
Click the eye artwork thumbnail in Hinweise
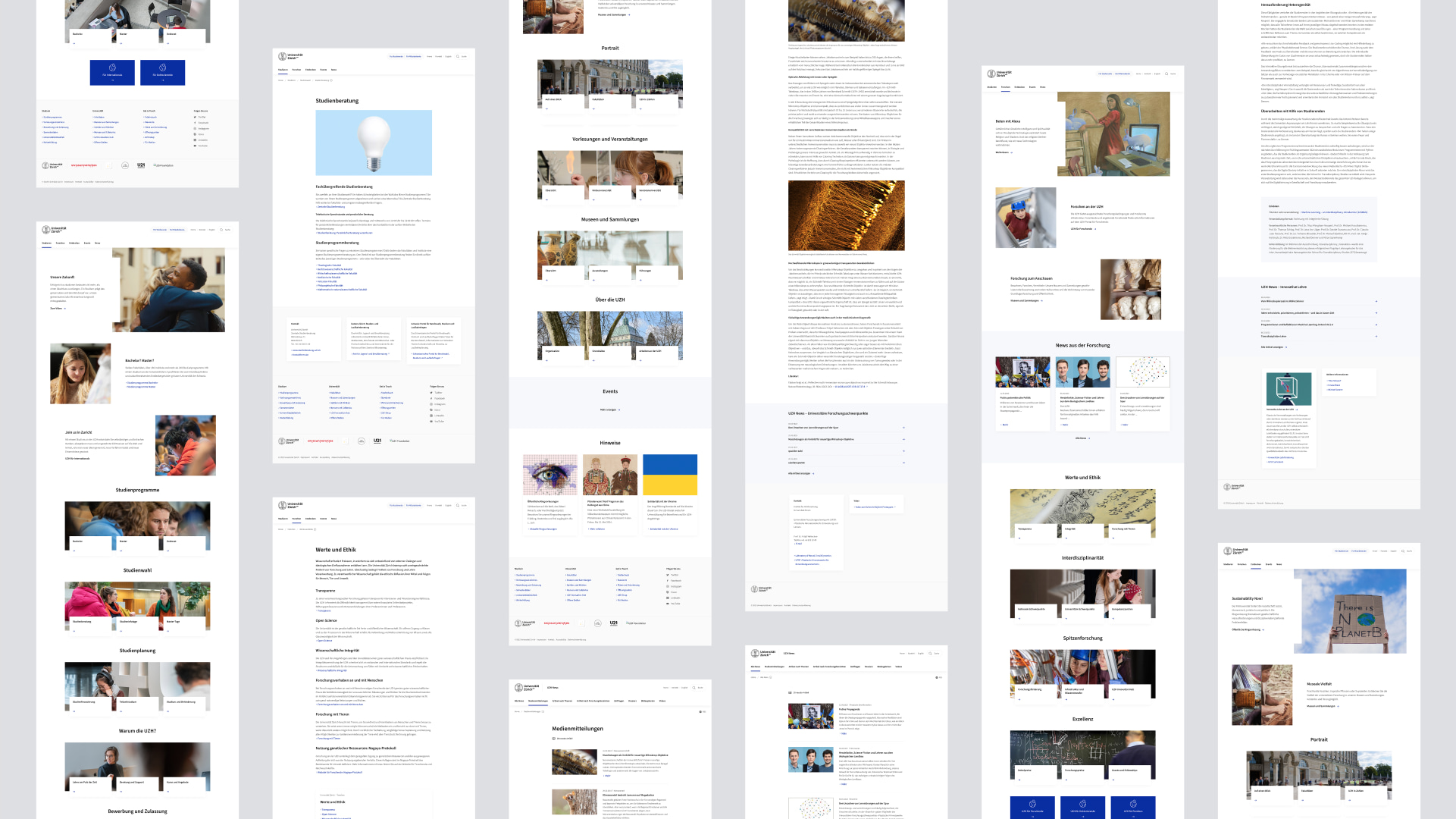click(550, 475)
